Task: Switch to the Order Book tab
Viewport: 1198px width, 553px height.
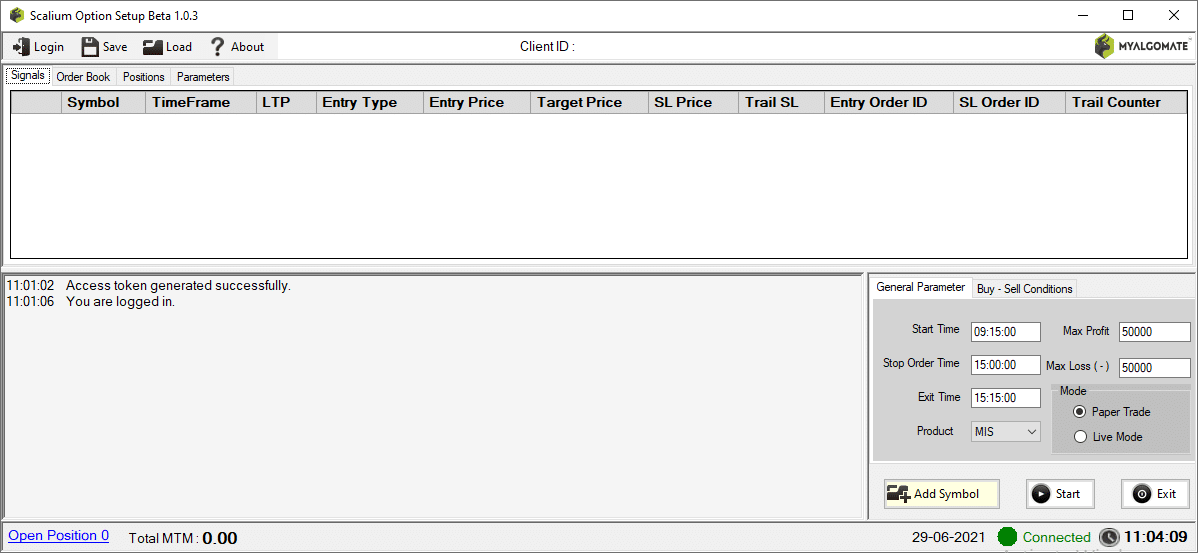Action: coord(83,77)
